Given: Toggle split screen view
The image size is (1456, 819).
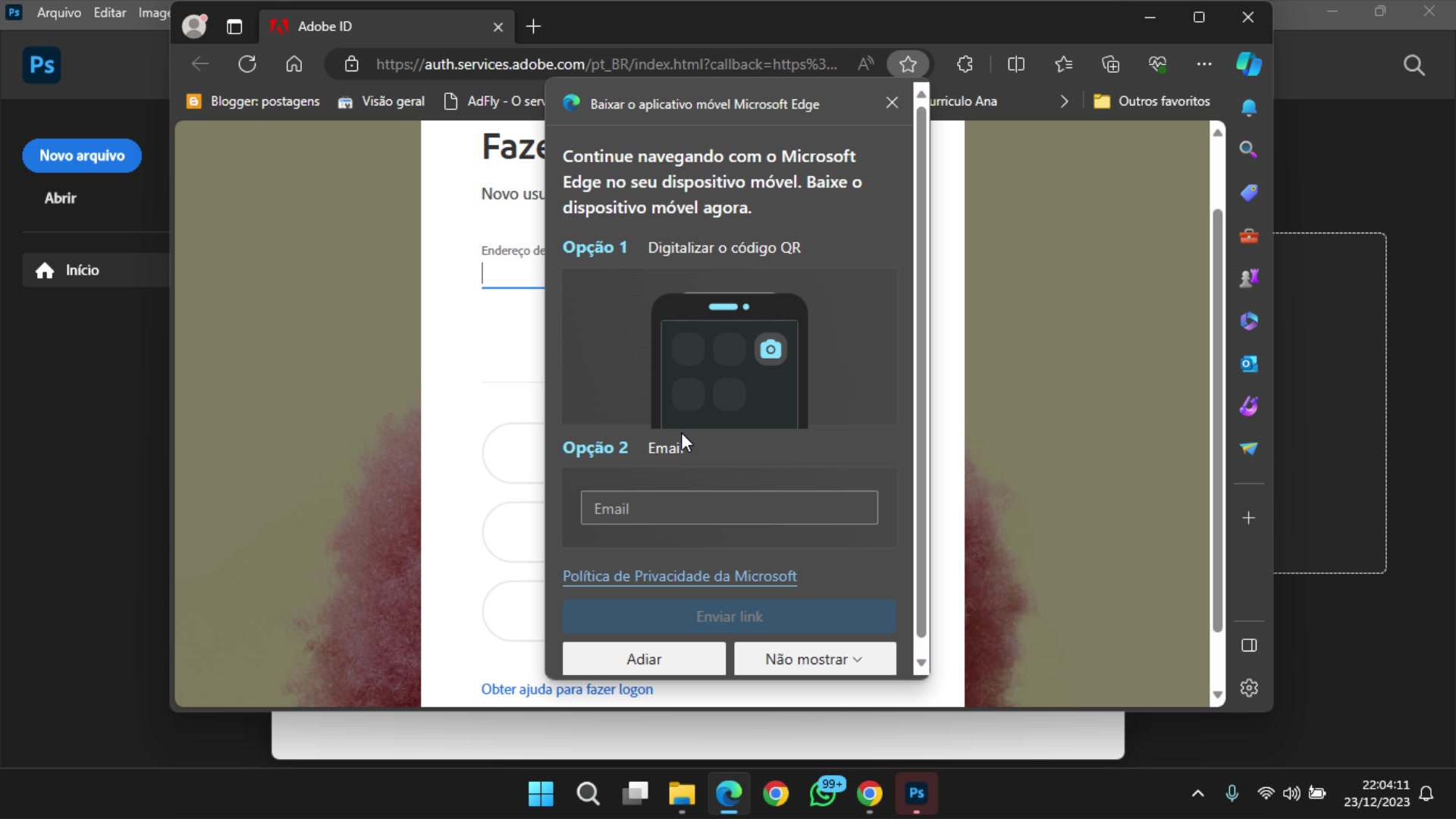Looking at the screenshot, I should coord(1016,64).
